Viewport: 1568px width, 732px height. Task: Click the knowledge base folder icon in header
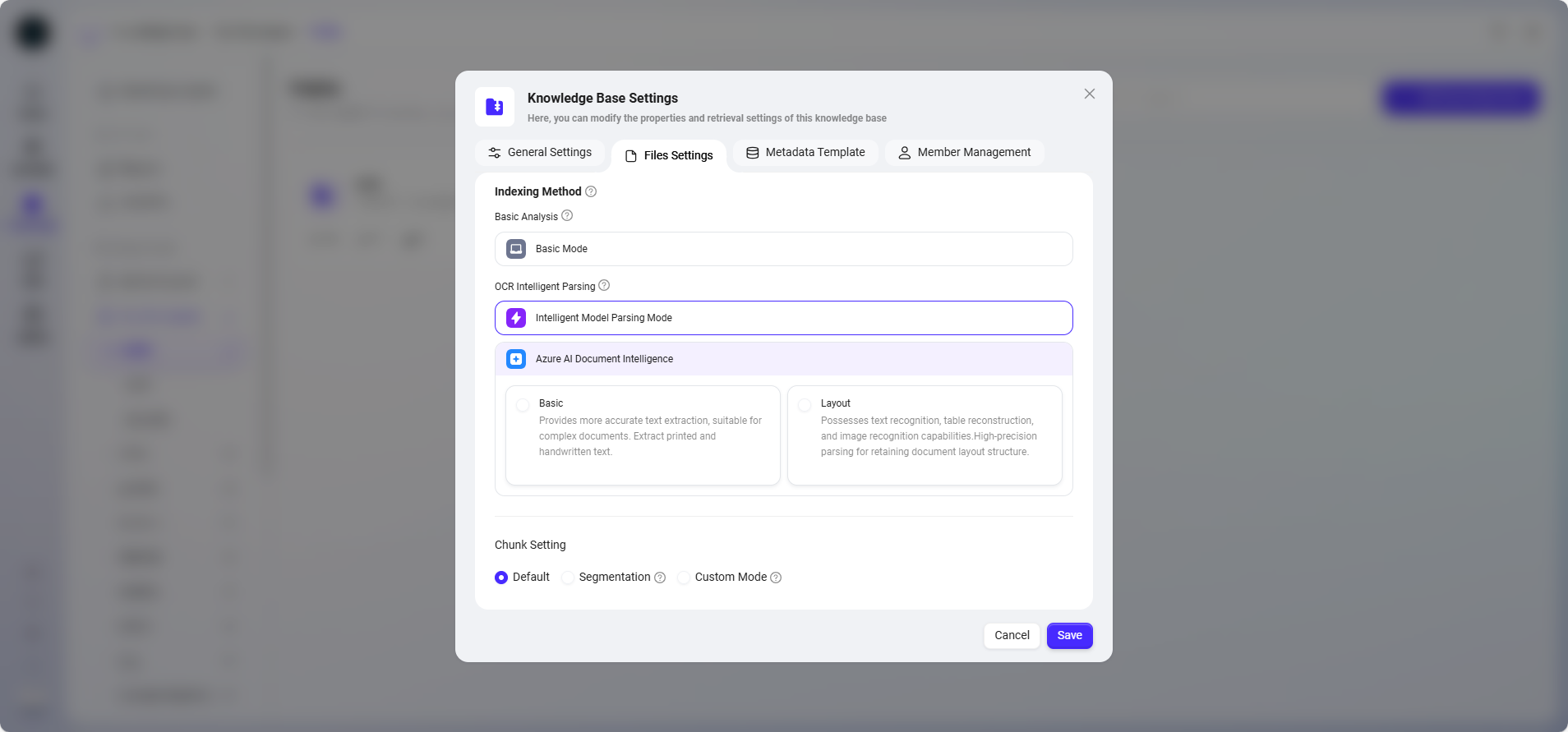point(495,107)
